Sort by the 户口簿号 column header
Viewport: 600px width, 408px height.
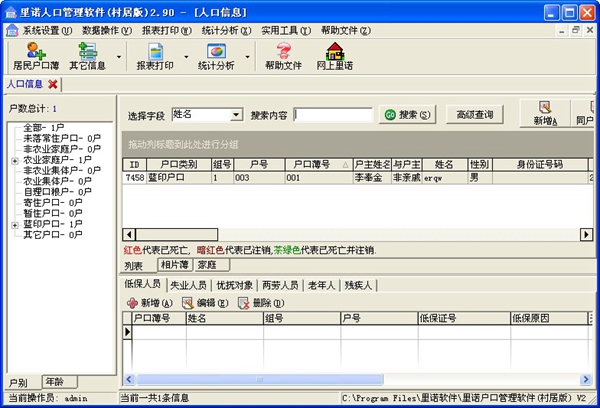[319, 165]
